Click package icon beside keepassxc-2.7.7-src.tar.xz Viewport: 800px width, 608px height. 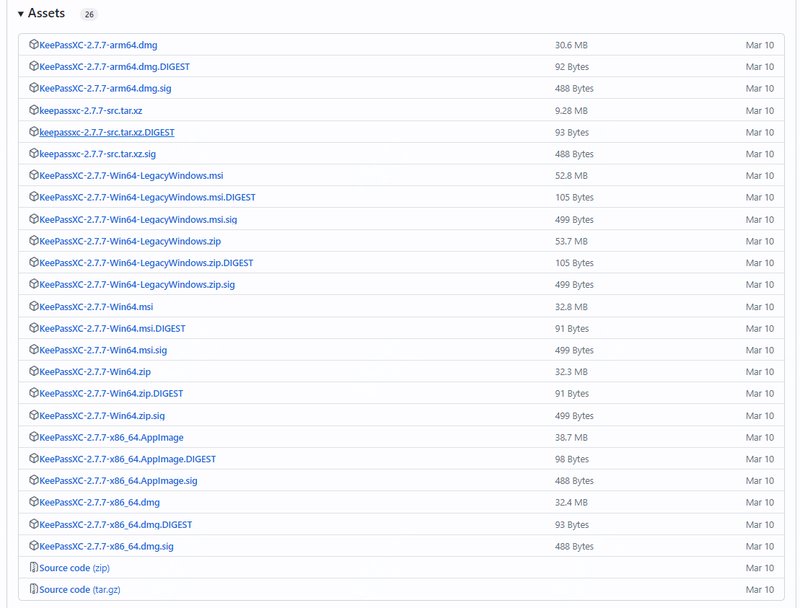(x=34, y=110)
